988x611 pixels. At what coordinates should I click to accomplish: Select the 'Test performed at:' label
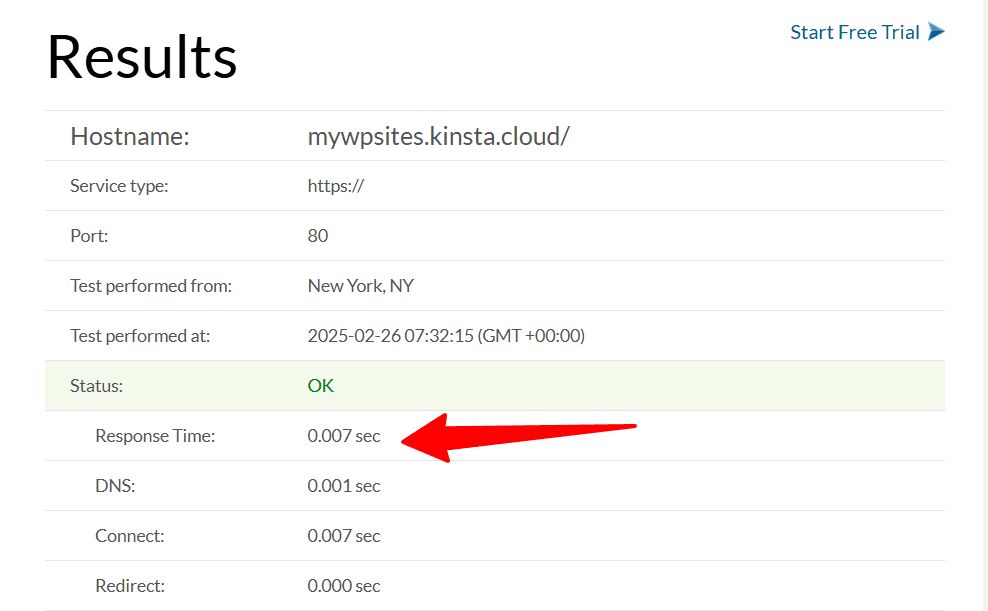click(x=140, y=336)
